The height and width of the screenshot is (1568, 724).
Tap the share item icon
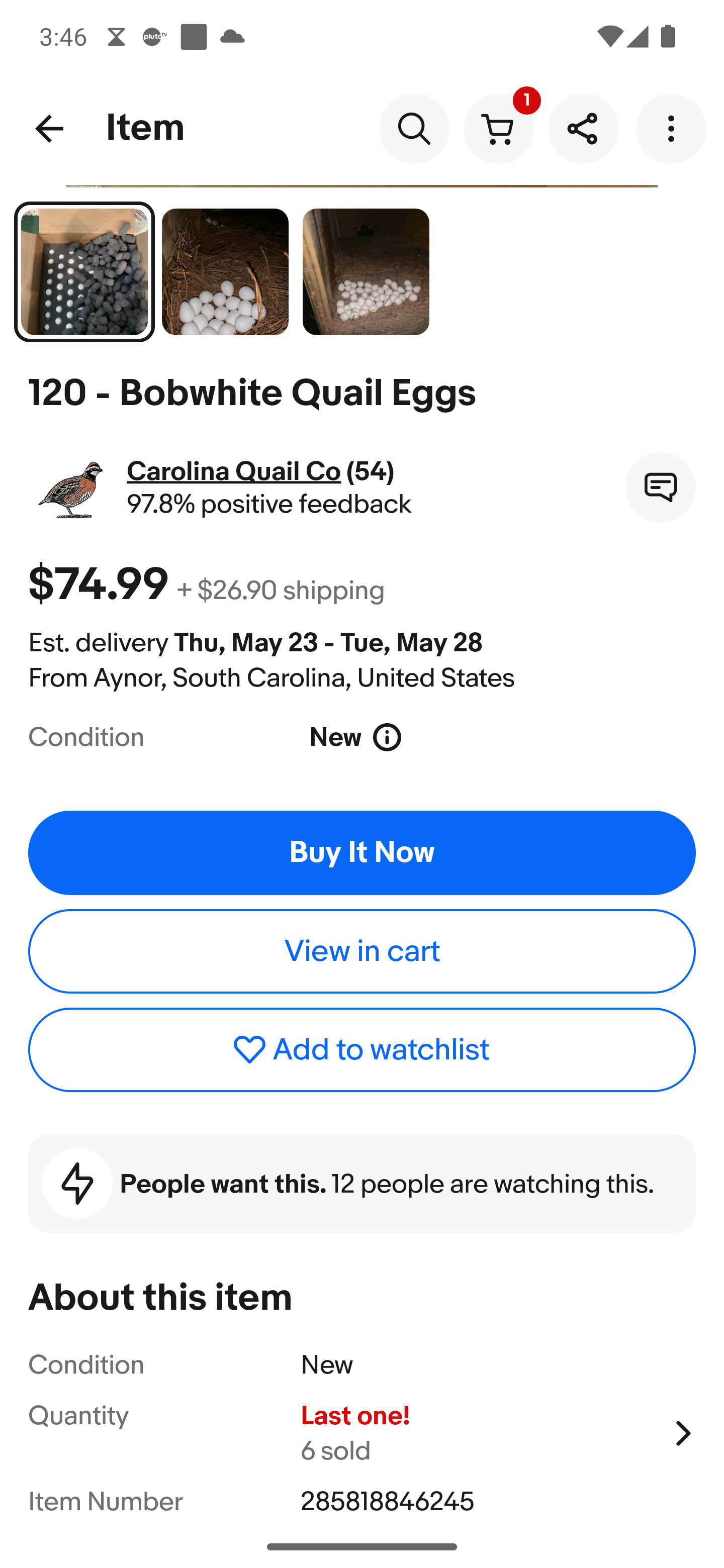coord(583,129)
